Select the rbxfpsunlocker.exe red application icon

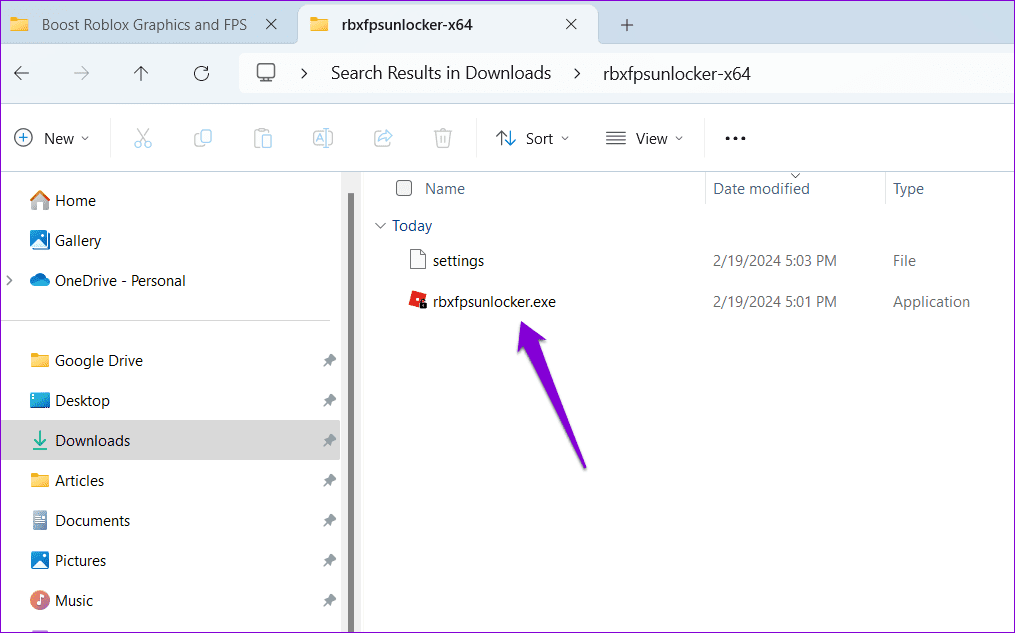pyautogui.click(x=418, y=300)
